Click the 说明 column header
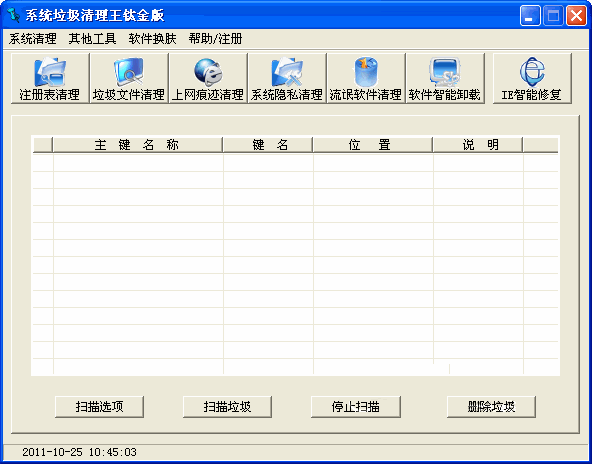 pyautogui.click(x=478, y=145)
